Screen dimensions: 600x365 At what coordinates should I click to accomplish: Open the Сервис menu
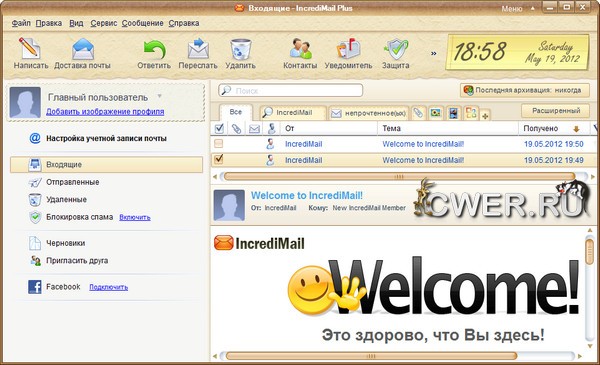point(104,23)
